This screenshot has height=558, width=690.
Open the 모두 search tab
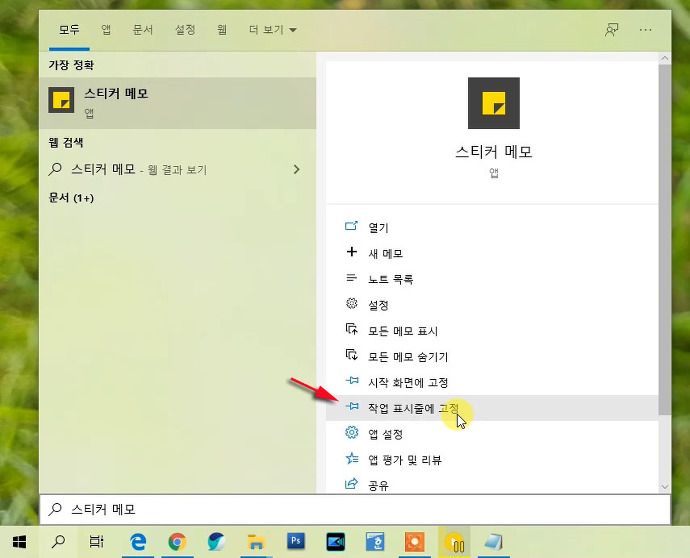69,30
